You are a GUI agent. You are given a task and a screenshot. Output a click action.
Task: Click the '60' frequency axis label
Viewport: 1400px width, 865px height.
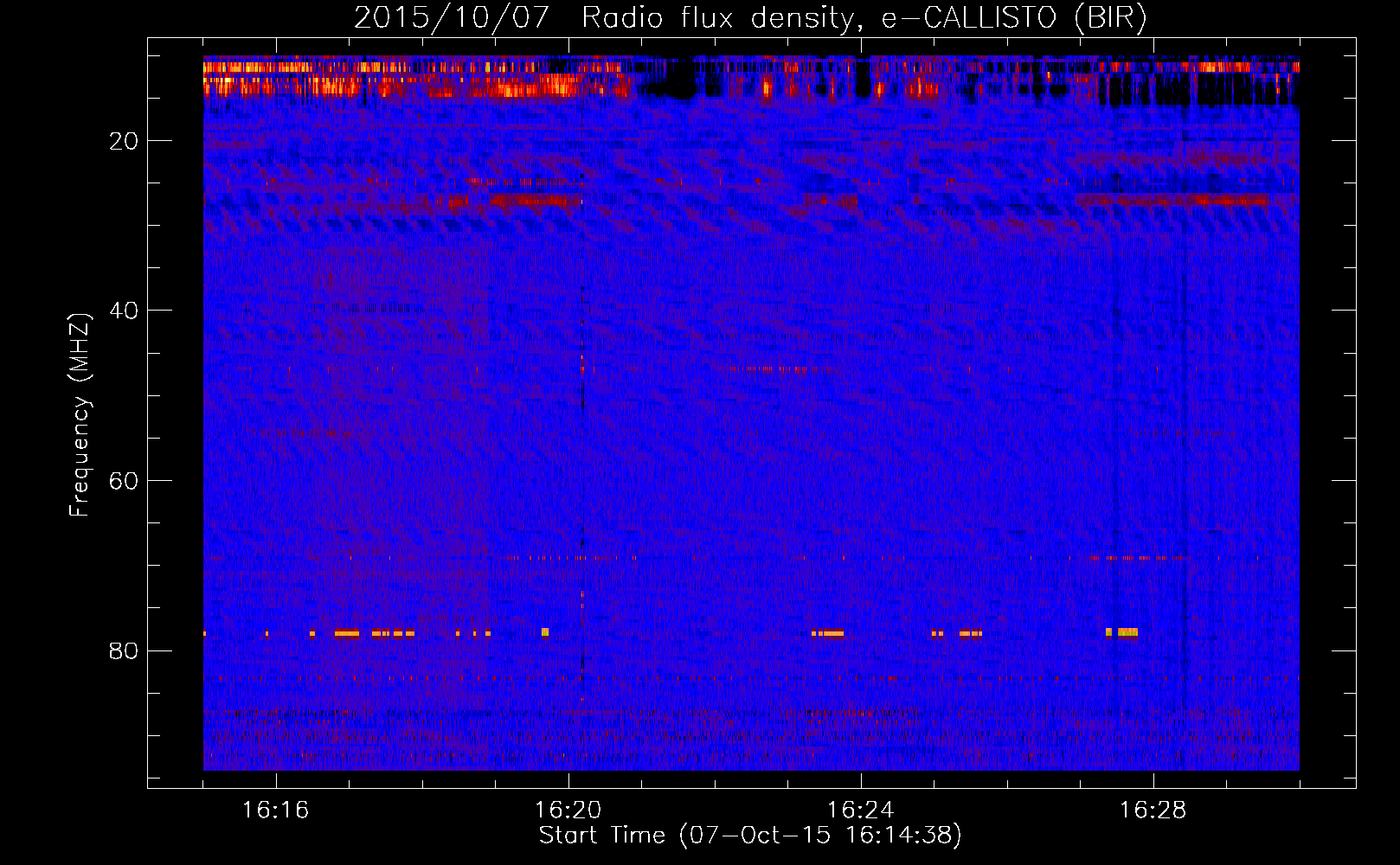click(x=125, y=481)
